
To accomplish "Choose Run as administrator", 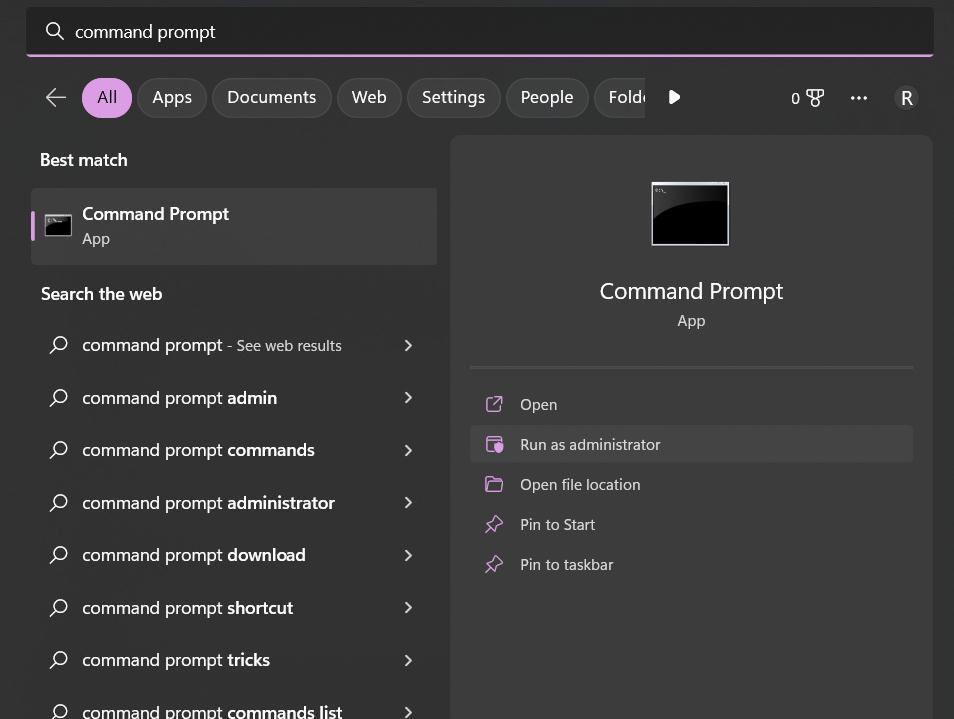I will [x=691, y=445].
